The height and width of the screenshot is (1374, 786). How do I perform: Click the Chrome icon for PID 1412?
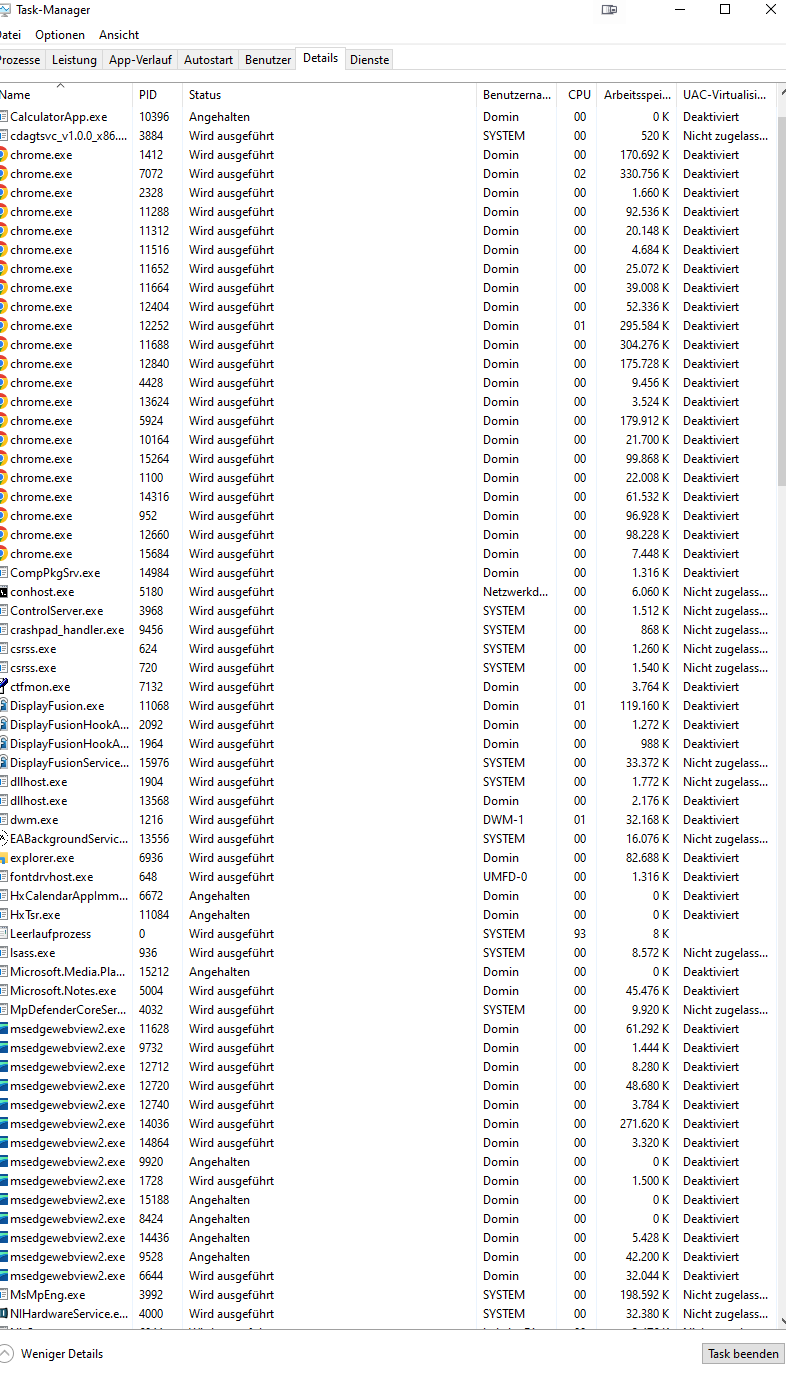[x=3, y=155]
